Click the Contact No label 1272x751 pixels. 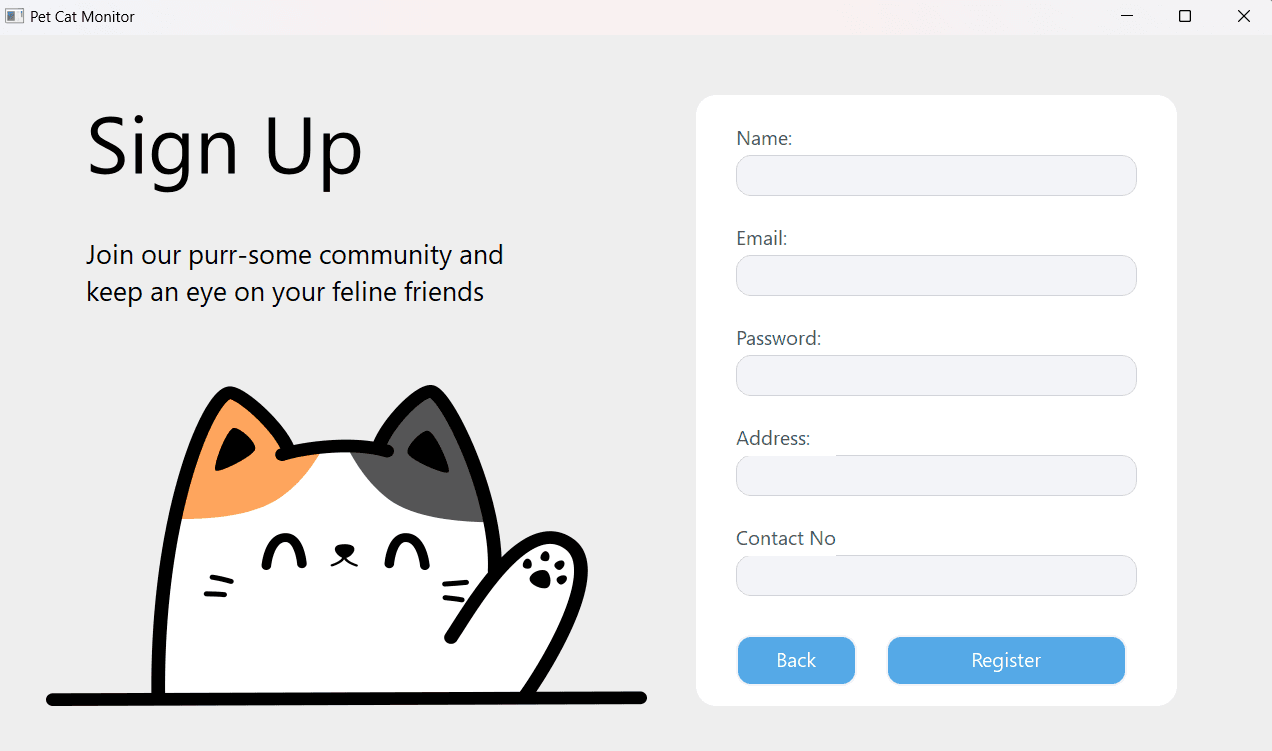[x=786, y=538]
